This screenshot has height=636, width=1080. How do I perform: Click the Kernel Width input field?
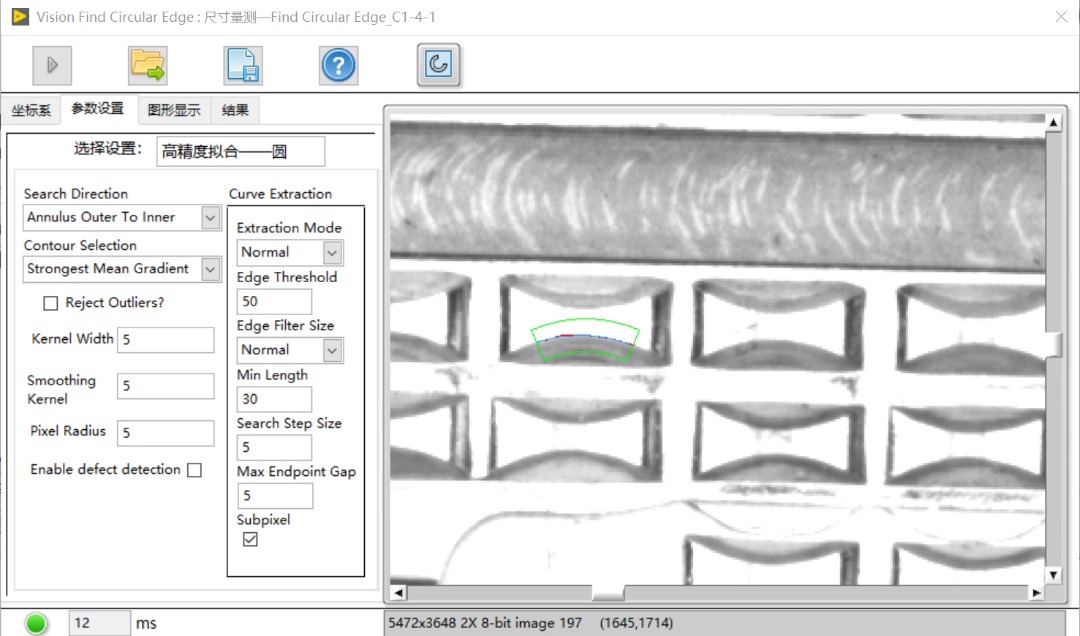coord(165,340)
